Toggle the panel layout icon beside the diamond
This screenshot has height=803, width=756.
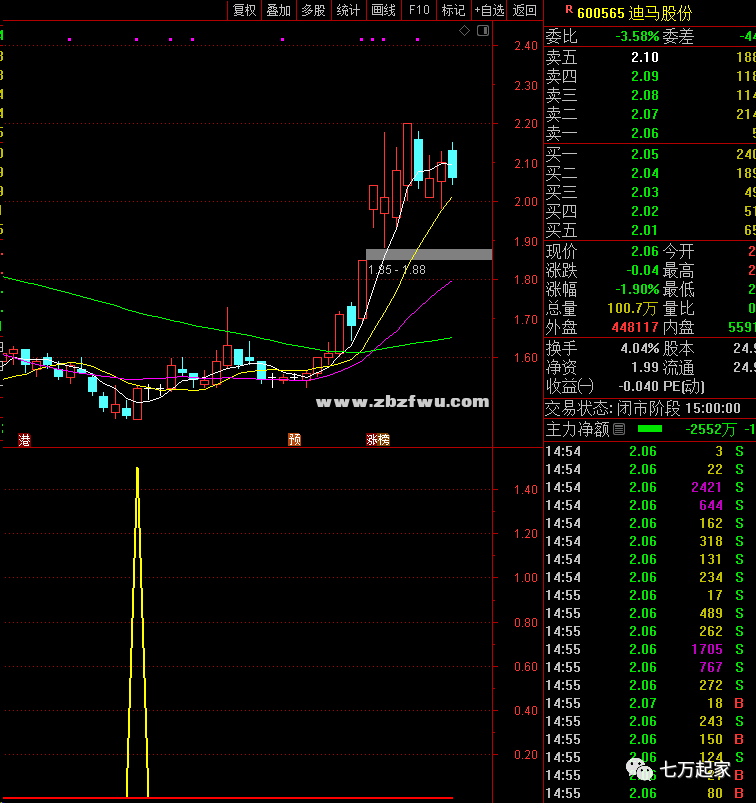482,32
